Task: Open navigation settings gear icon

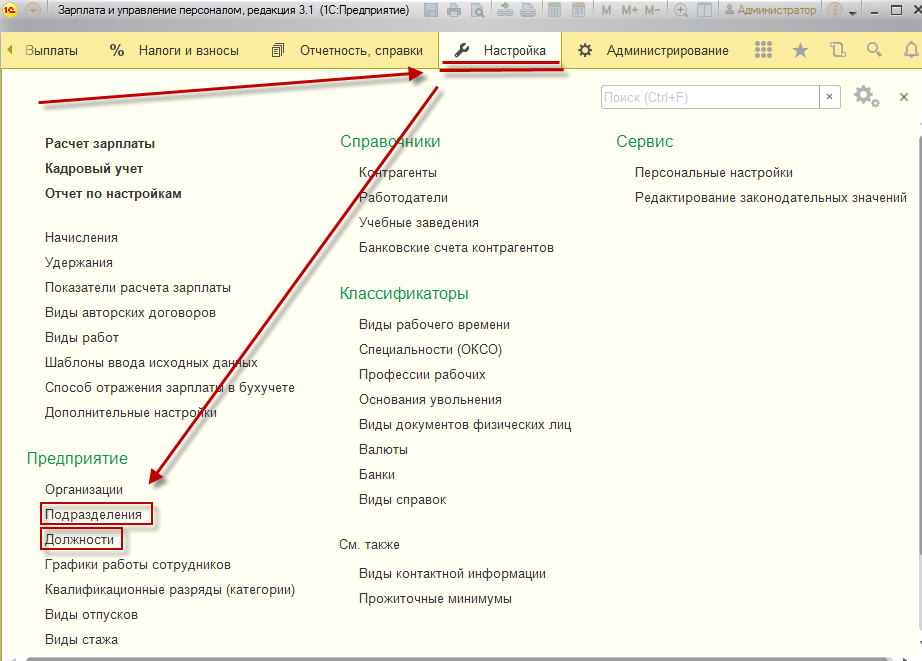Action: pos(866,97)
